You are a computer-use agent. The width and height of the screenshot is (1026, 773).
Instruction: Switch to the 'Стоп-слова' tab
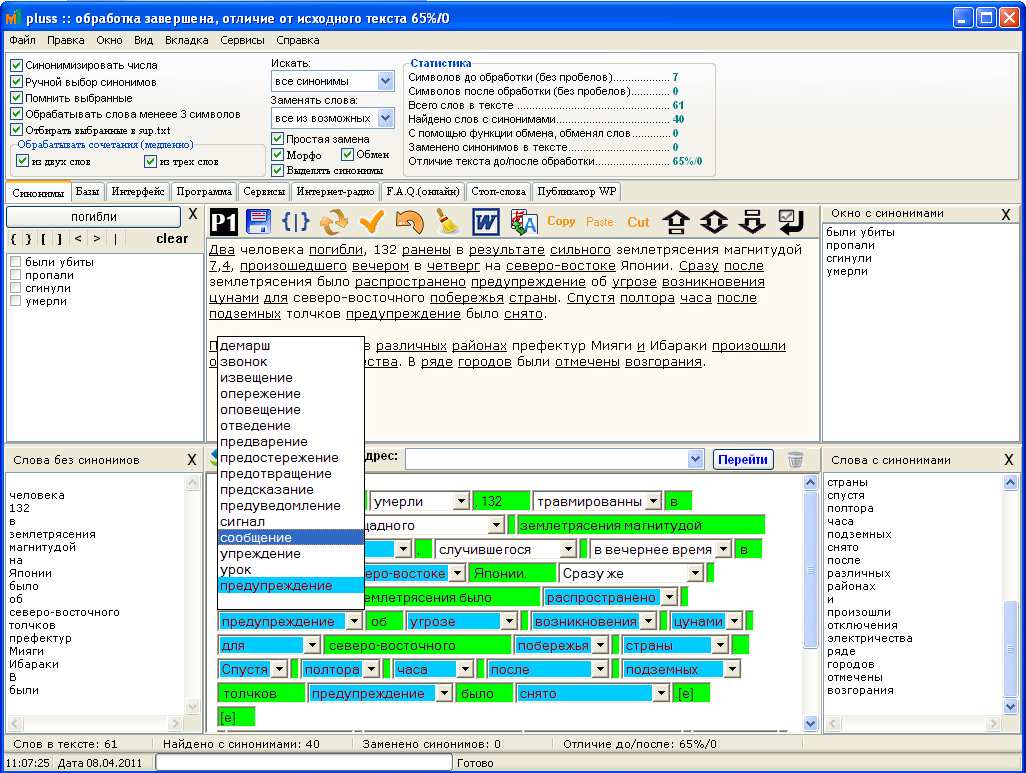[498, 191]
